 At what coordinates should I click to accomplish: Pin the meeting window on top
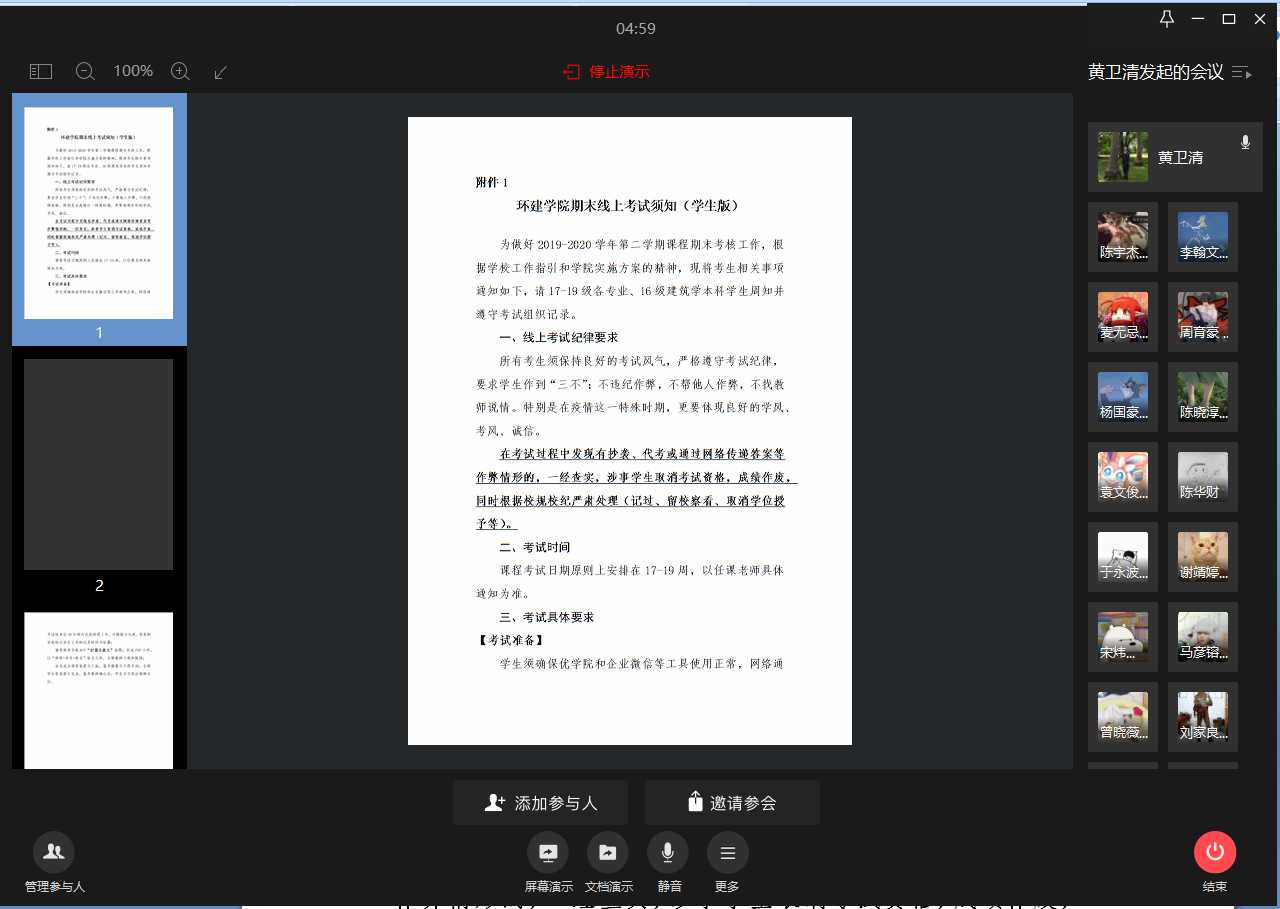coord(1166,19)
